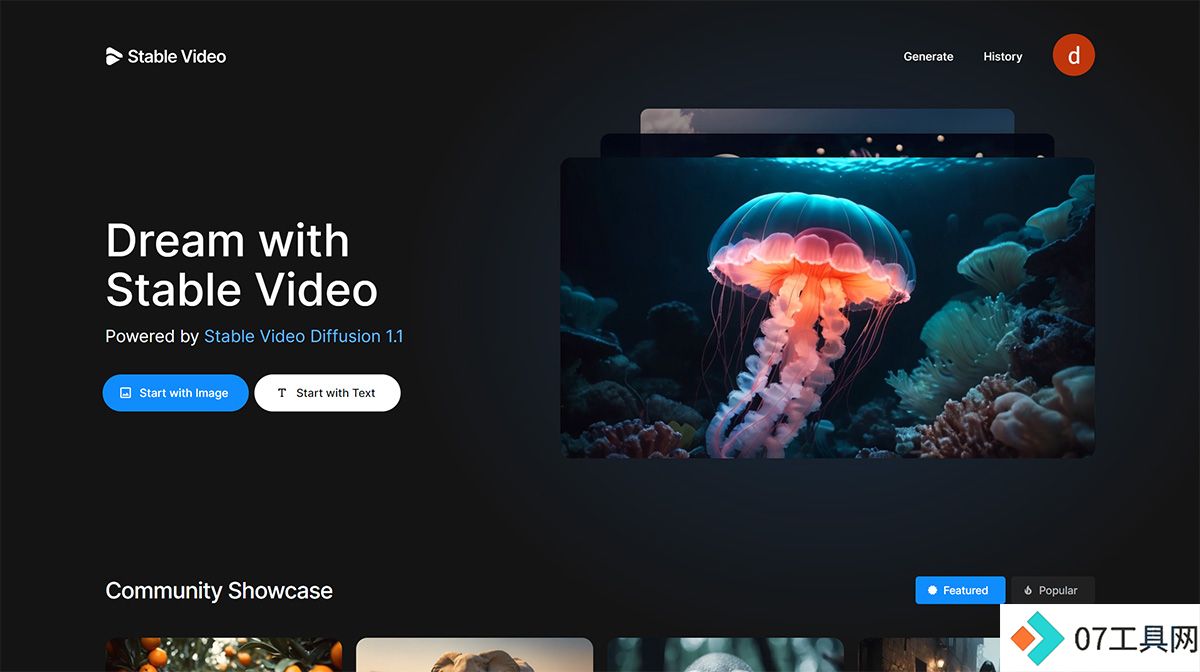The width and height of the screenshot is (1200, 672).
Task: Click the Stable Video logo icon
Action: pos(114,56)
